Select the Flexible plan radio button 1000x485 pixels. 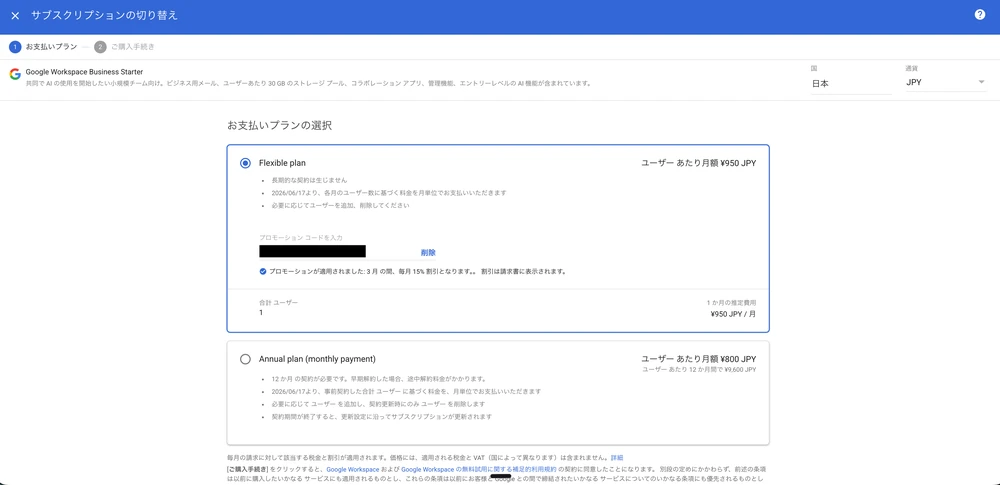[x=246, y=163]
